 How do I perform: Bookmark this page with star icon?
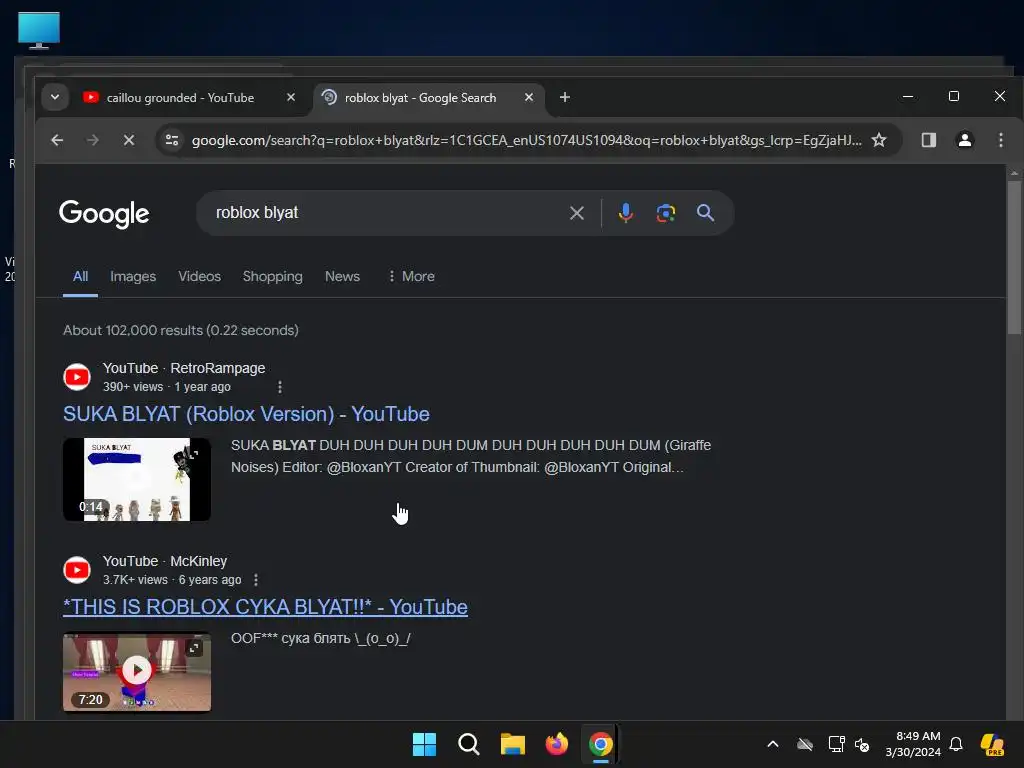point(879,140)
